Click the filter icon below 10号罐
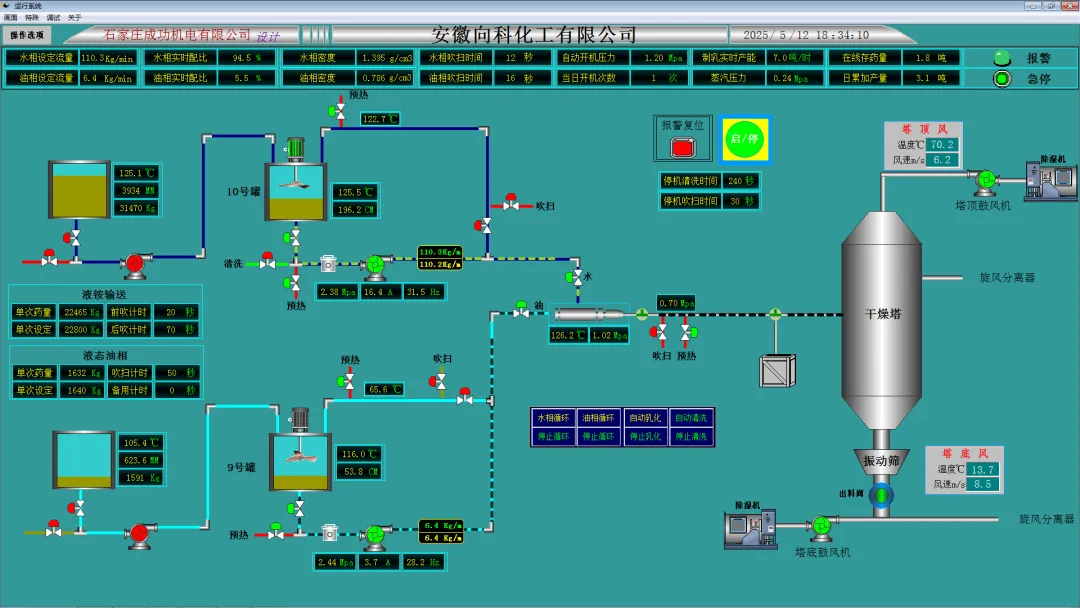This screenshot has height=608, width=1080. click(329, 264)
